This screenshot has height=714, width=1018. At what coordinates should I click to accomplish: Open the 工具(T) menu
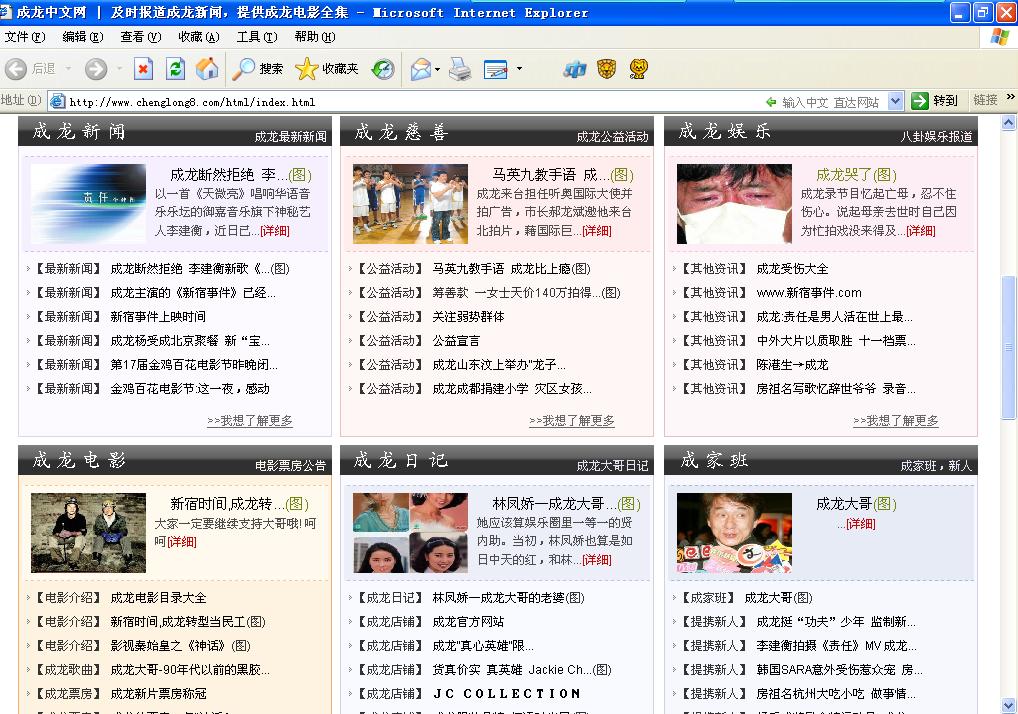point(256,37)
